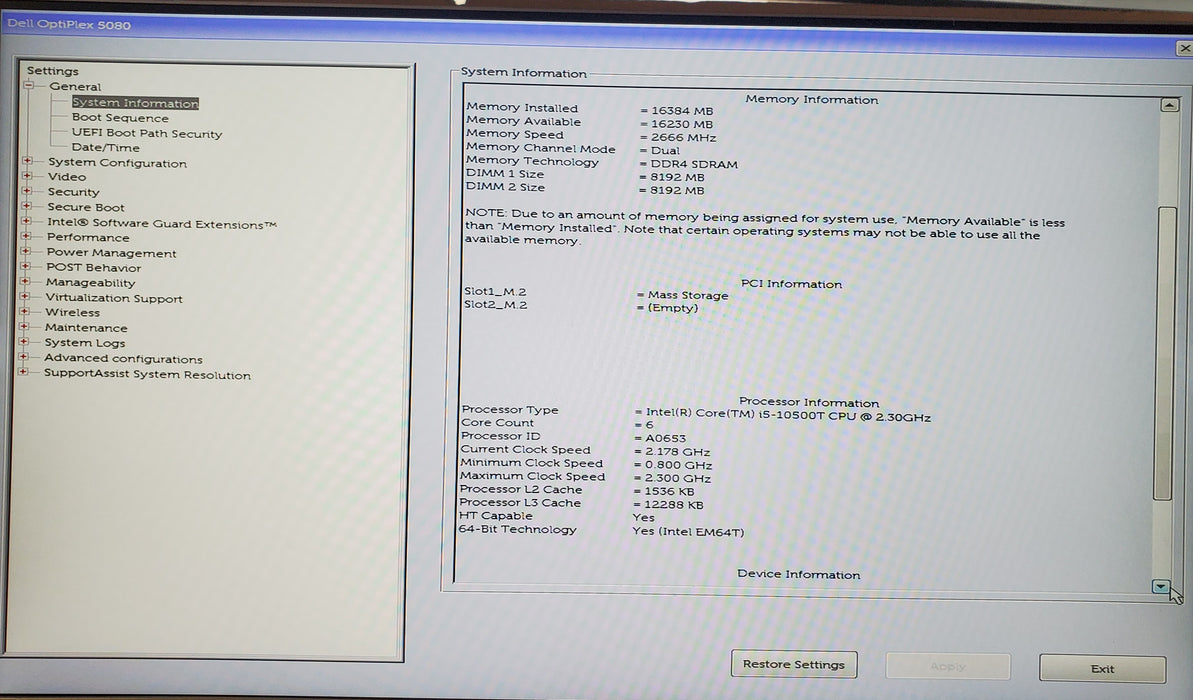Select System Configuration label
The image size is (1193, 700).
coord(117,163)
